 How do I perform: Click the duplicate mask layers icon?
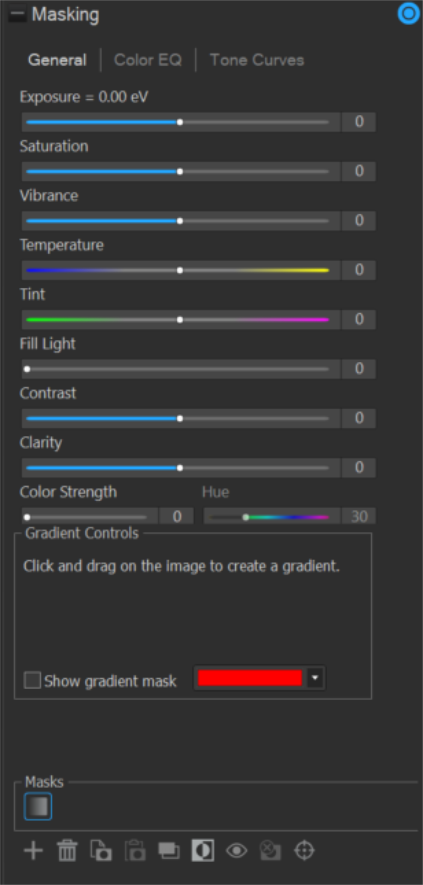click(x=169, y=851)
